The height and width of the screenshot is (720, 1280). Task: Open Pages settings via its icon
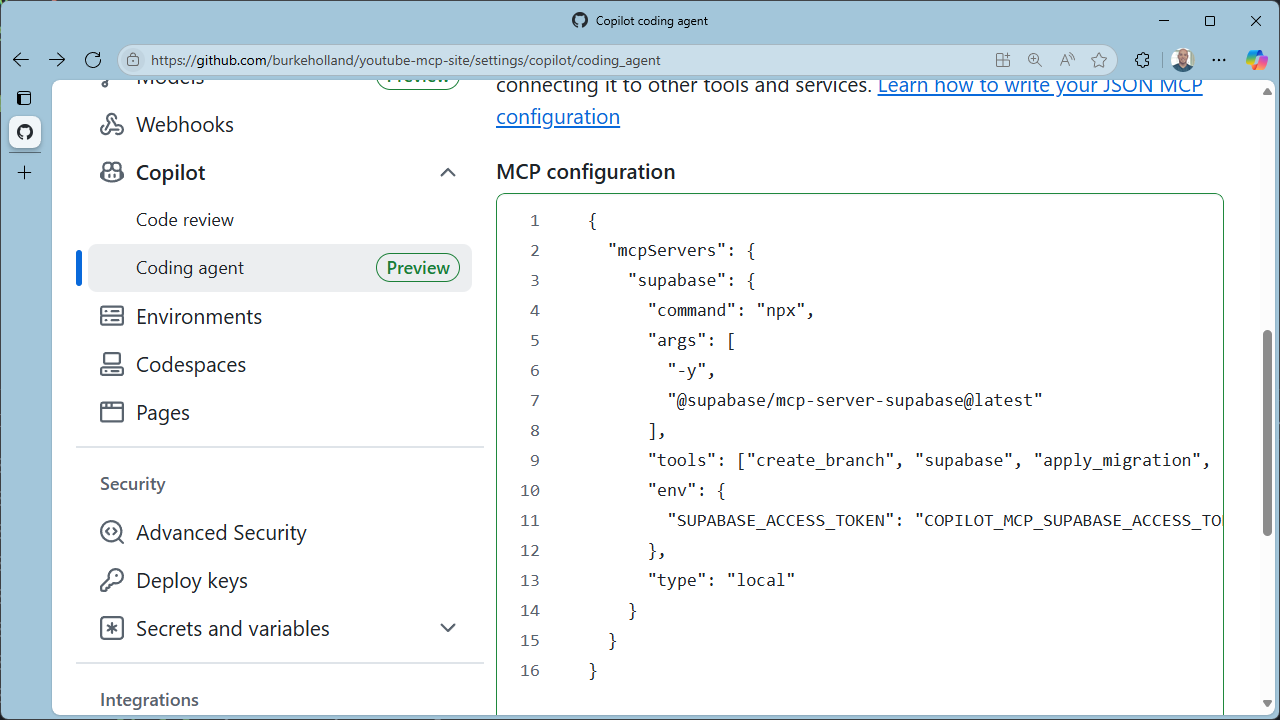tap(111, 412)
